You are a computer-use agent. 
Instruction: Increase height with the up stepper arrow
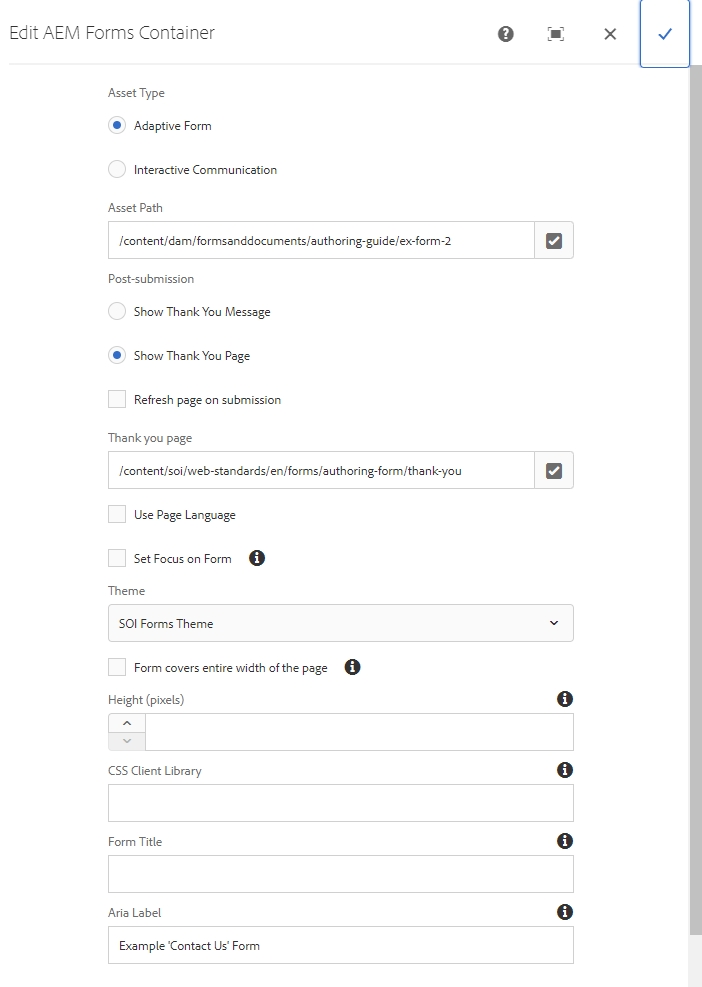[x=127, y=723]
